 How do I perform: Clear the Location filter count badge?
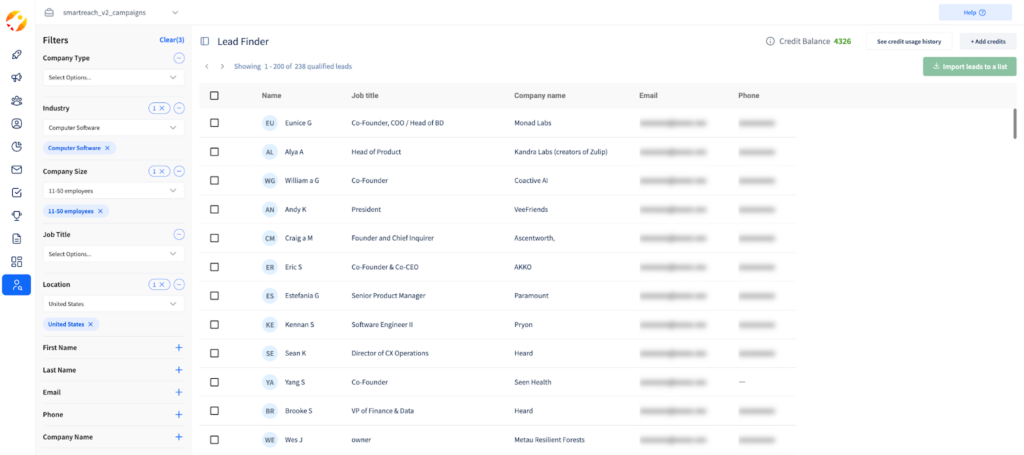click(159, 285)
